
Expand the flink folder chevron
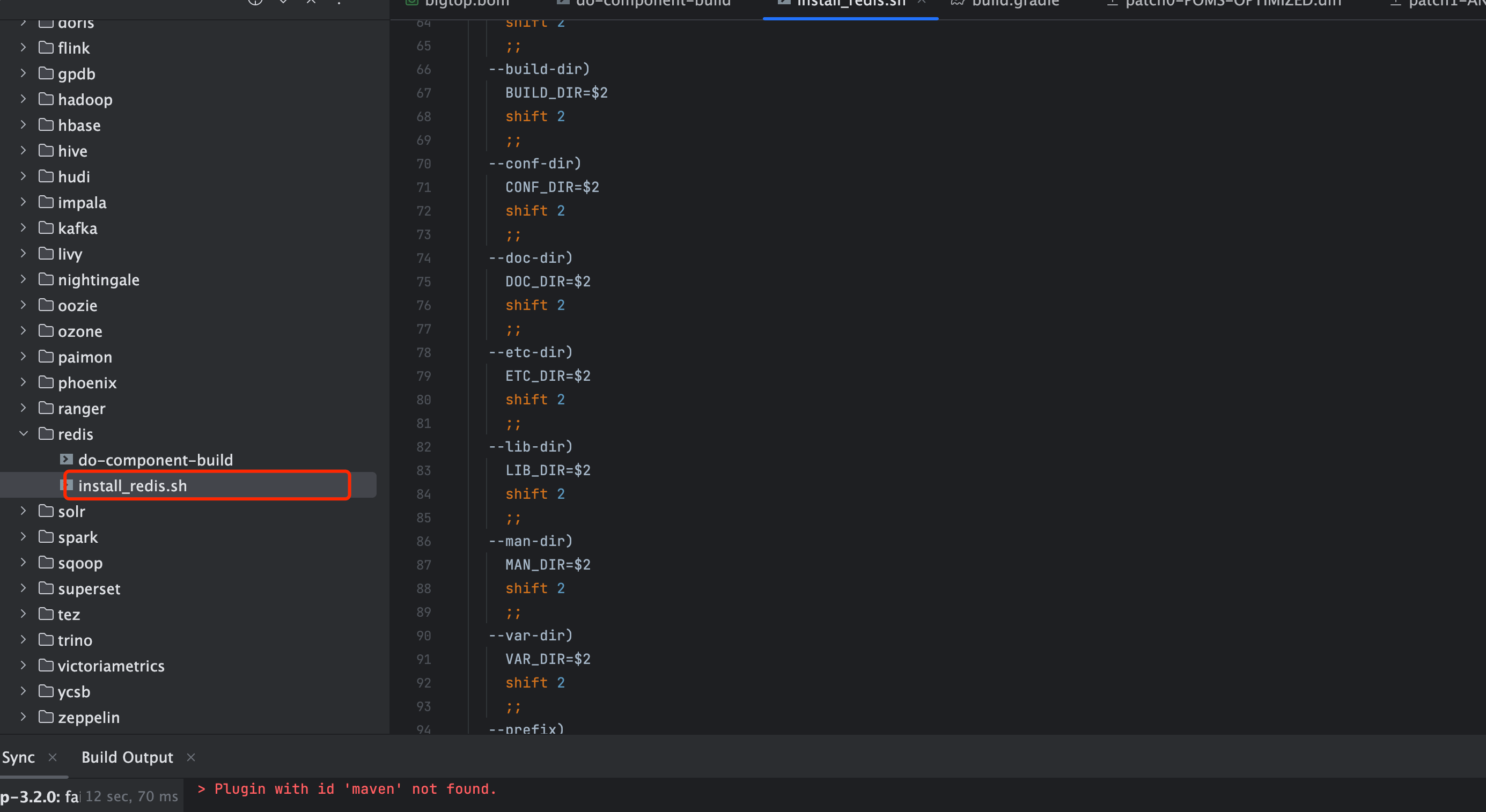pyautogui.click(x=23, y=47)
